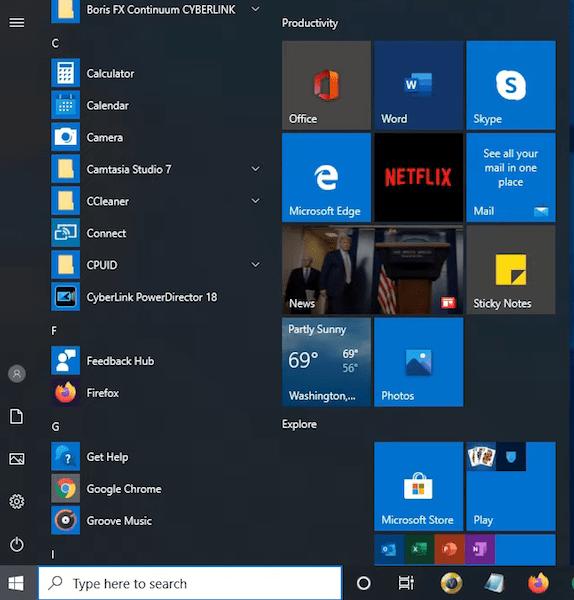Focus the Type here to search box
This screenshot has width=574, height=600.
point(190,583)
